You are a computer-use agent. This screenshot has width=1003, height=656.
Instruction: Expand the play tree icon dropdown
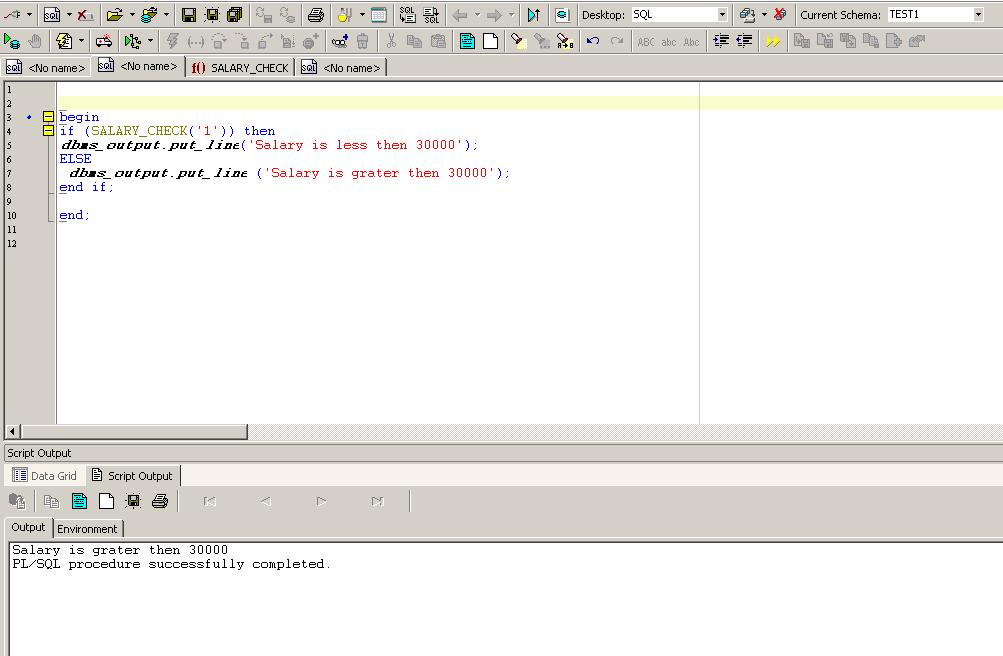[150, 42]
